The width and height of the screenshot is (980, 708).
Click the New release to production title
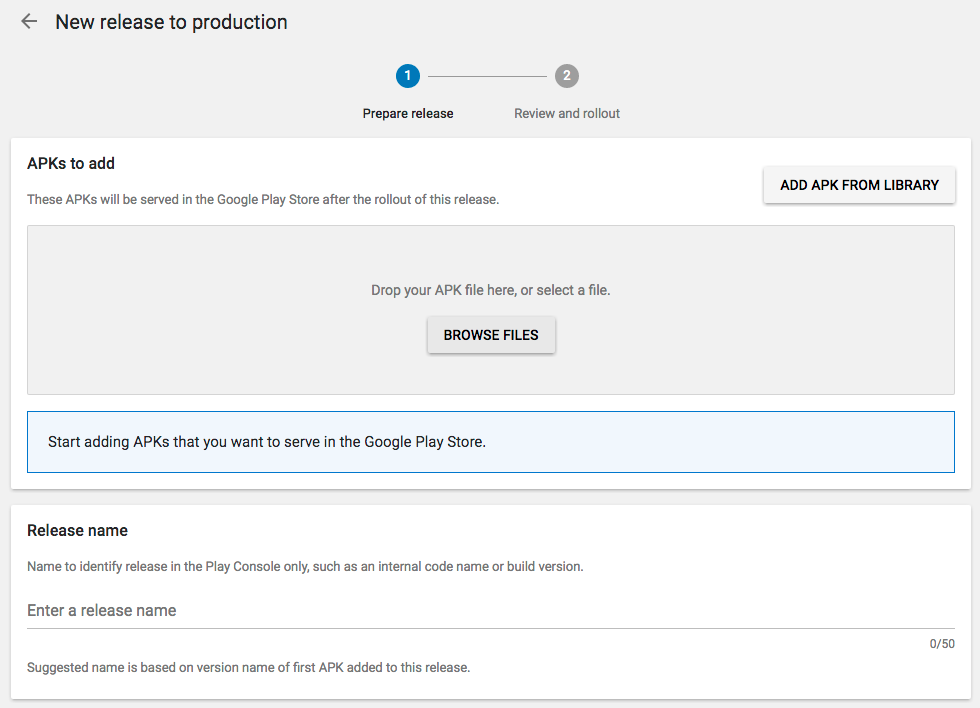point(171,22)
